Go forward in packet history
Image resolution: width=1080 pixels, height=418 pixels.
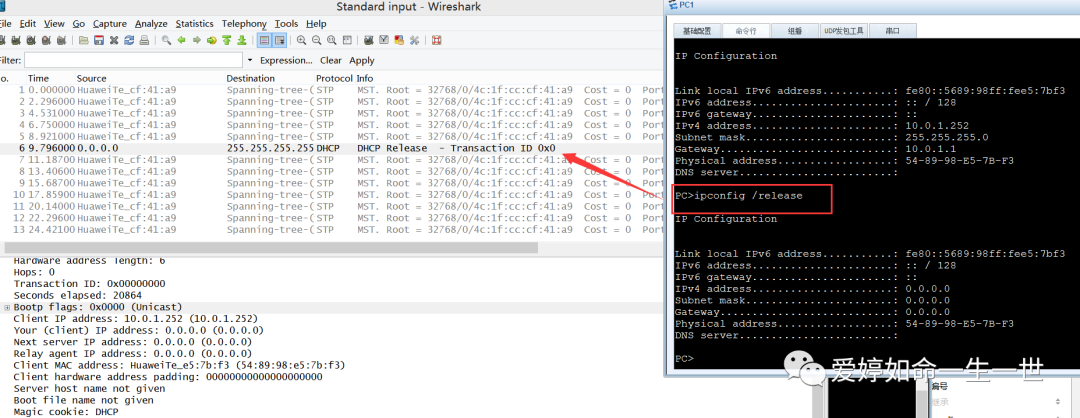click(196, 40)
